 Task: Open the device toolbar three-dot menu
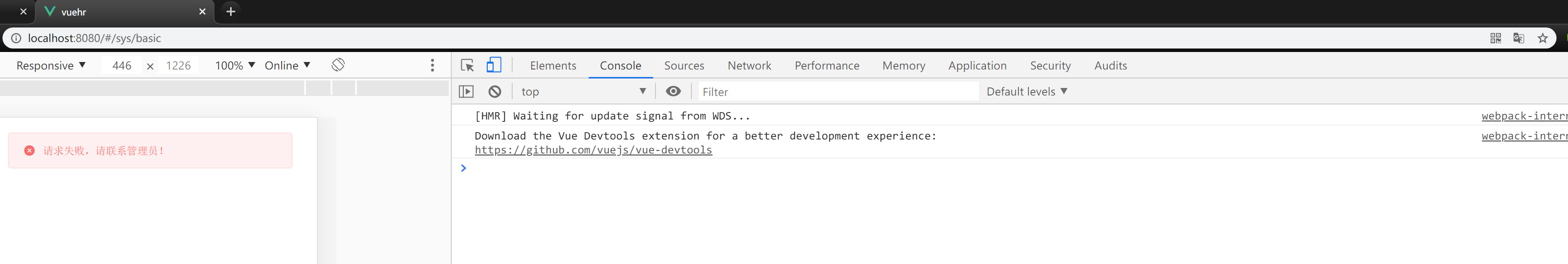tap(432, 65)
